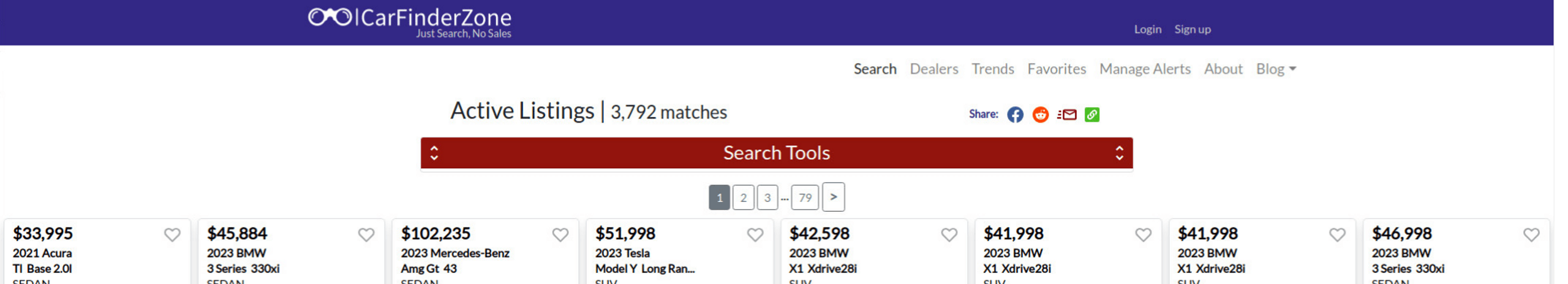Favorite the $46,998 BMW 3 Series

(x=1531, y=234)
